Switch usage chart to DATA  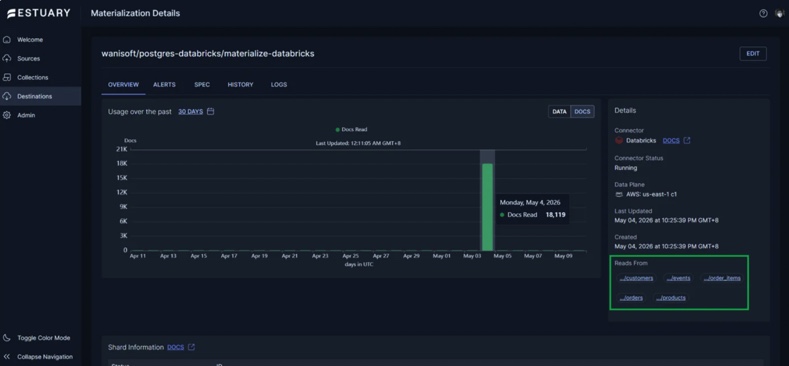click(x=560, y=112)
